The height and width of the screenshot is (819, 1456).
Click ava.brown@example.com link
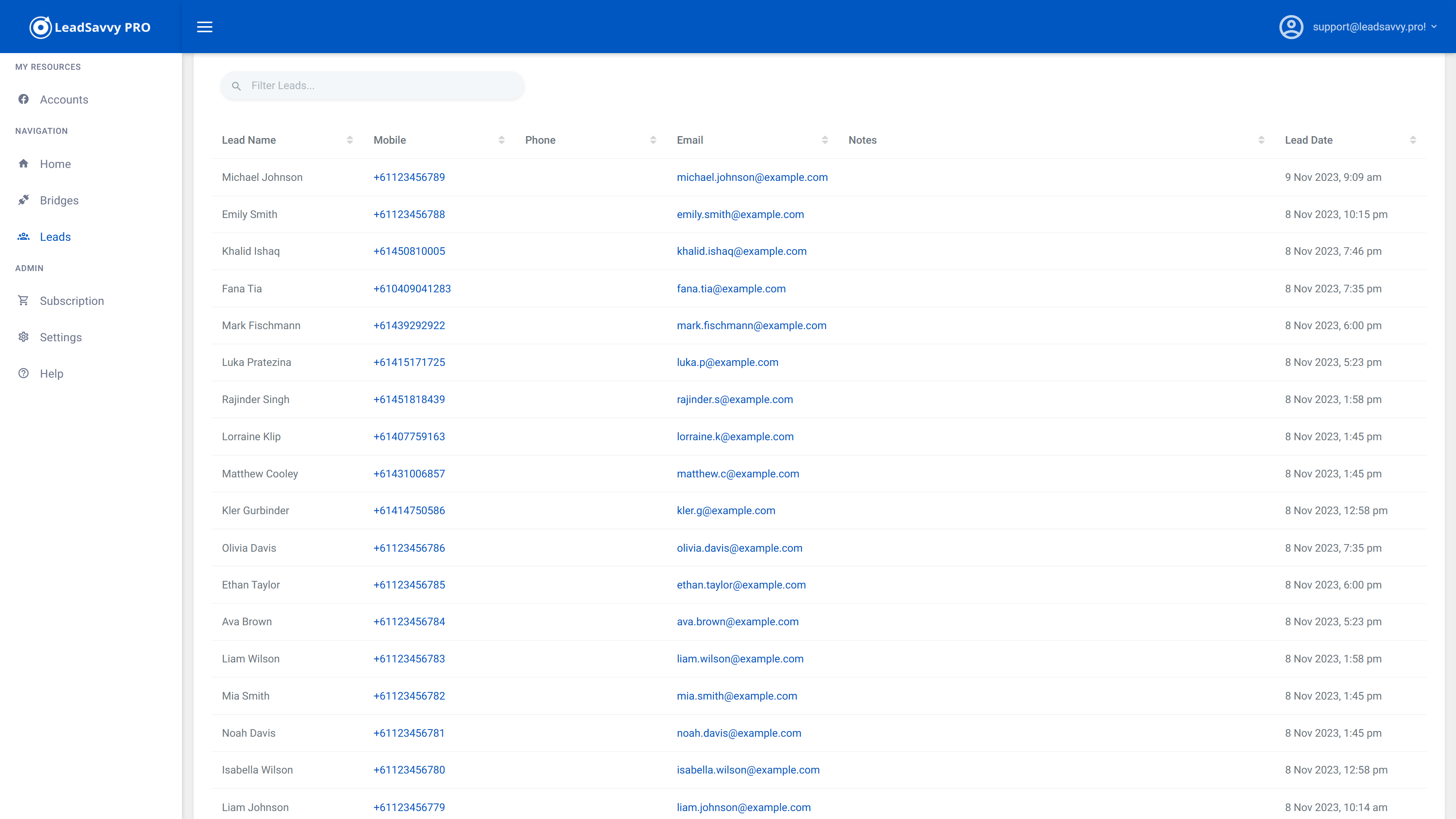737,622
